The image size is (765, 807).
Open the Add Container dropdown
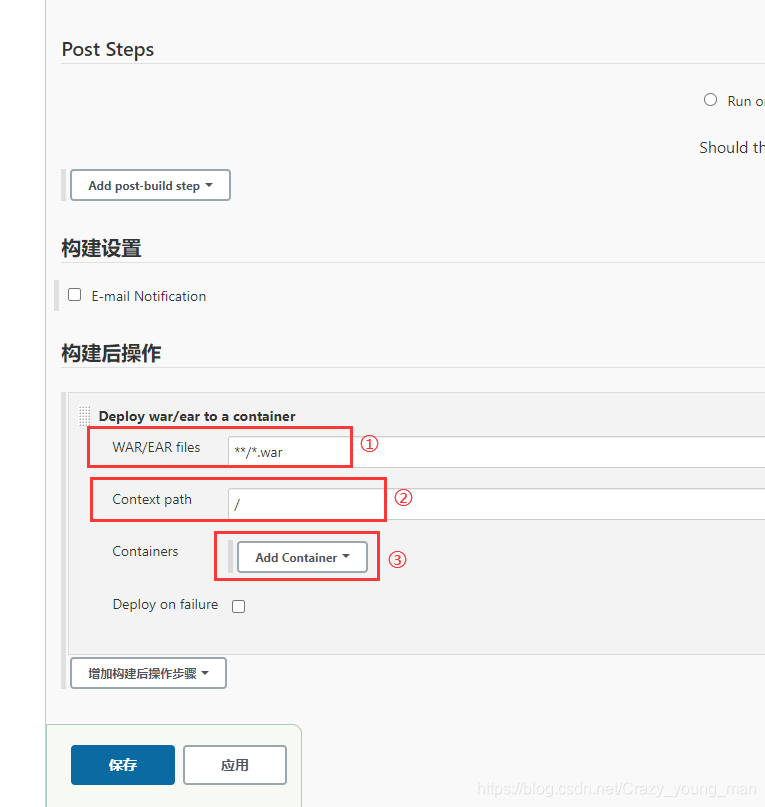pyautogui.click(x=302, y=557)
